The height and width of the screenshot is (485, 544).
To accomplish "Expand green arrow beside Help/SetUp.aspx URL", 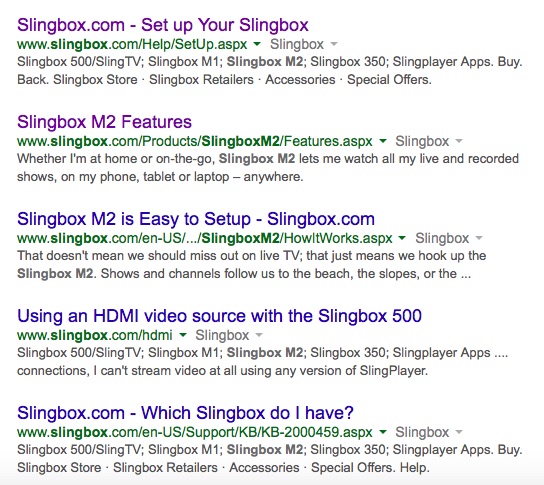I will tap(257, 44).
